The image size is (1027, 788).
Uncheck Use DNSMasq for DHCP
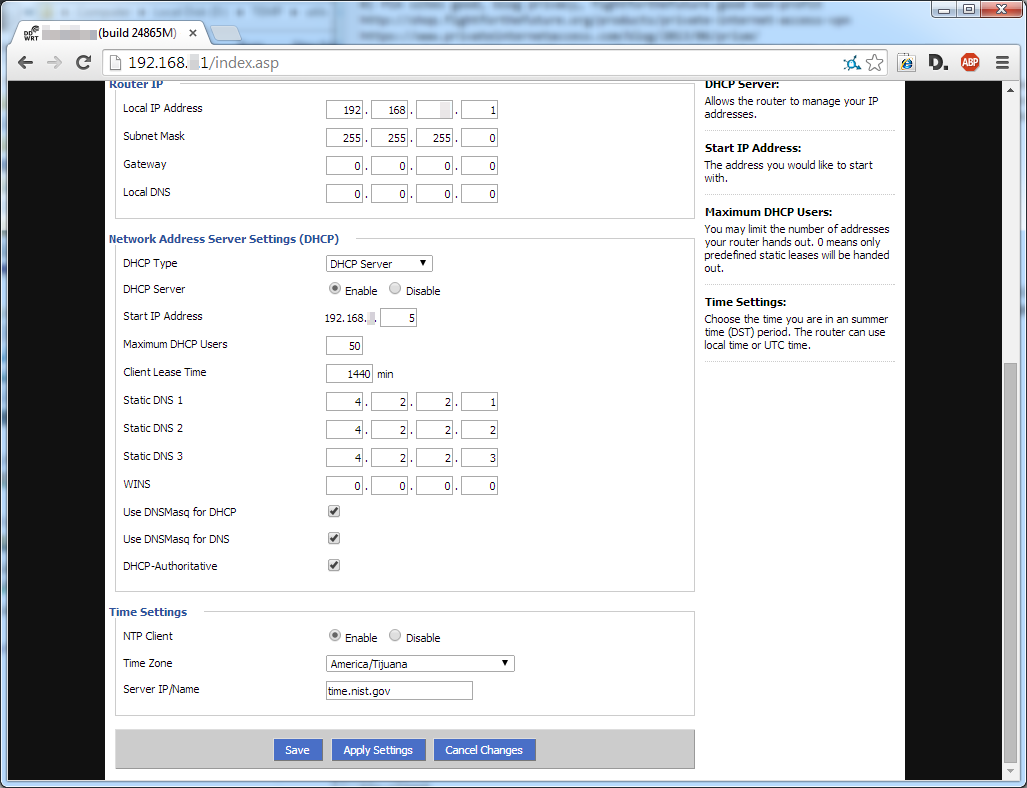333,510
